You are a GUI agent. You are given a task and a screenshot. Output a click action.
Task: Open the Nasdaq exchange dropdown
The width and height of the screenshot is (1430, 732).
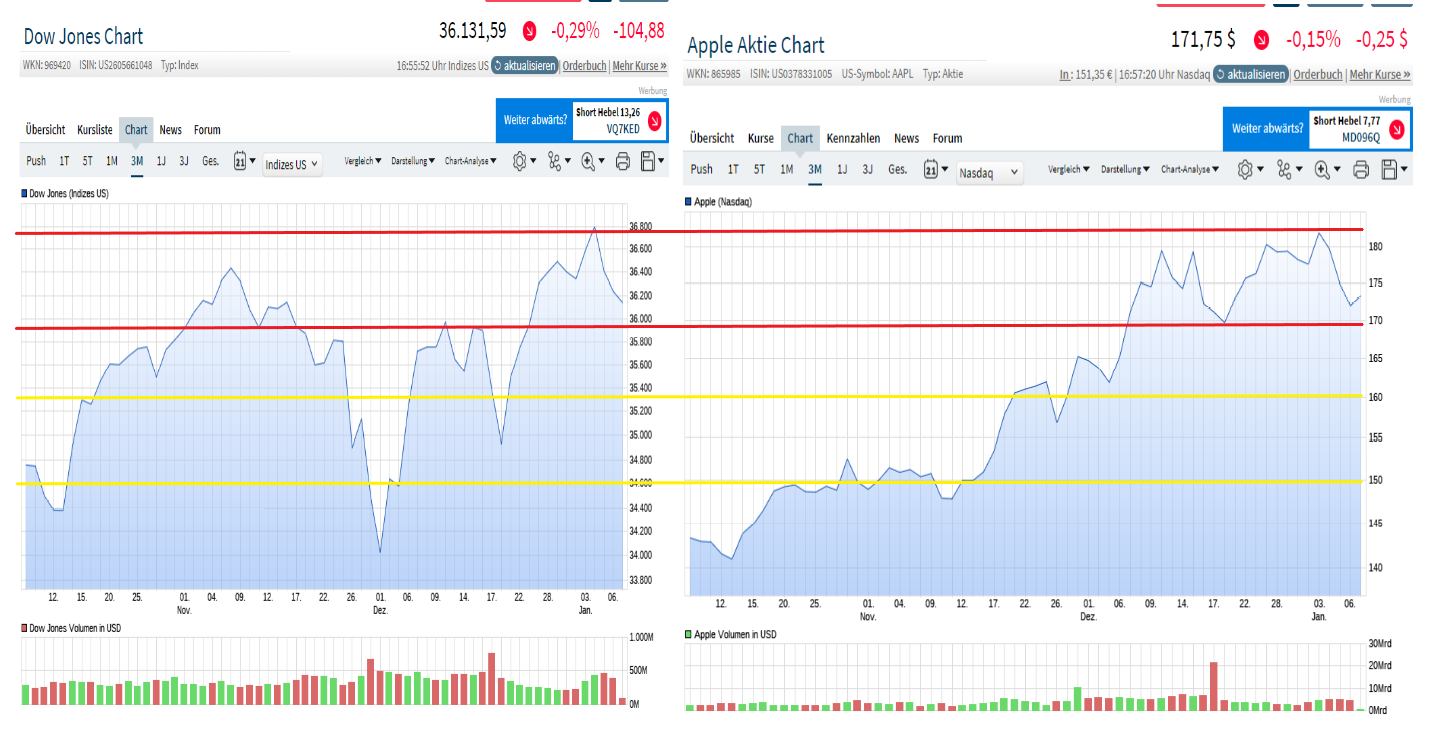tap(989, 172)
